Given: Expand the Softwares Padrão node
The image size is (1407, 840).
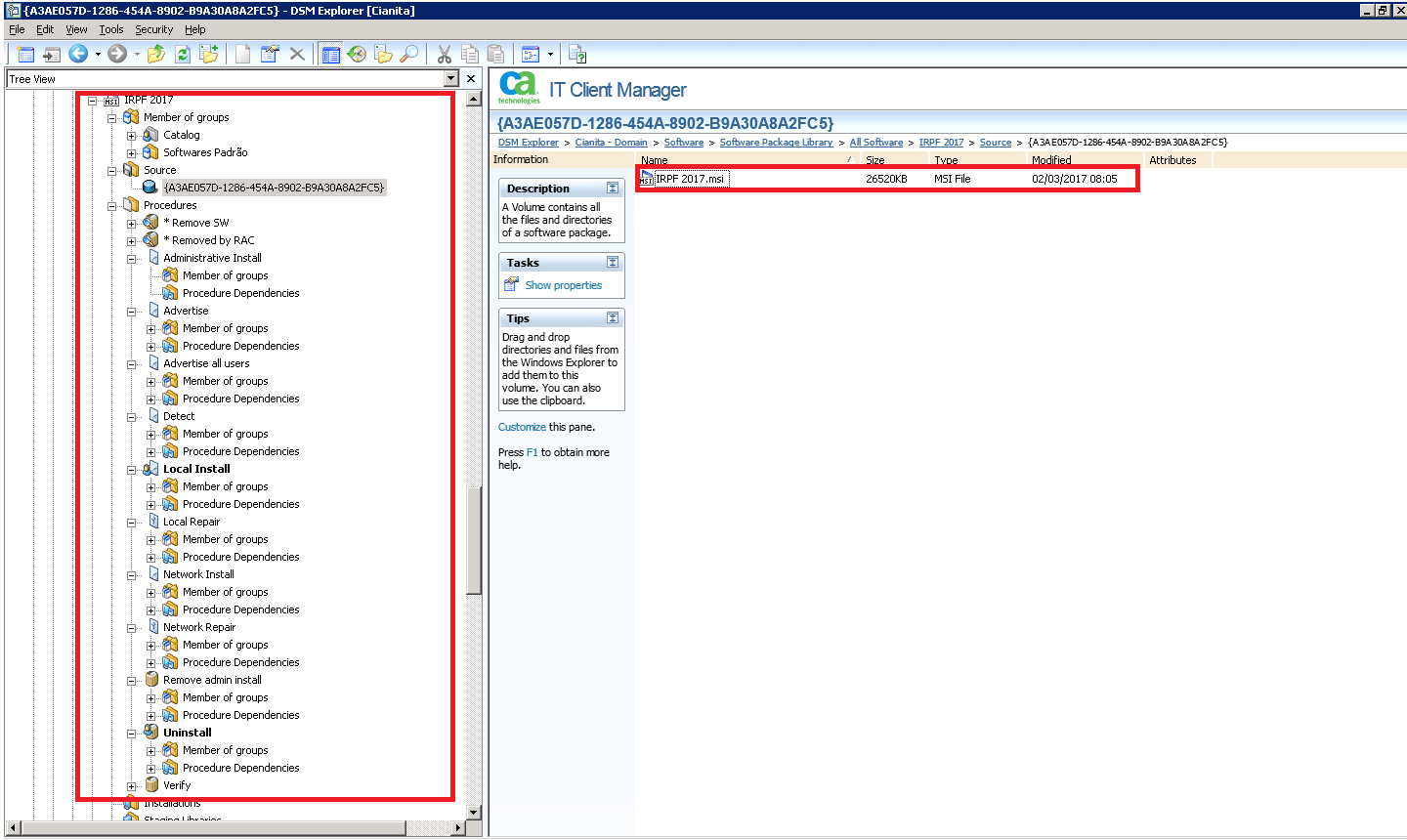Looking at the screenshot, I should 132,152.
